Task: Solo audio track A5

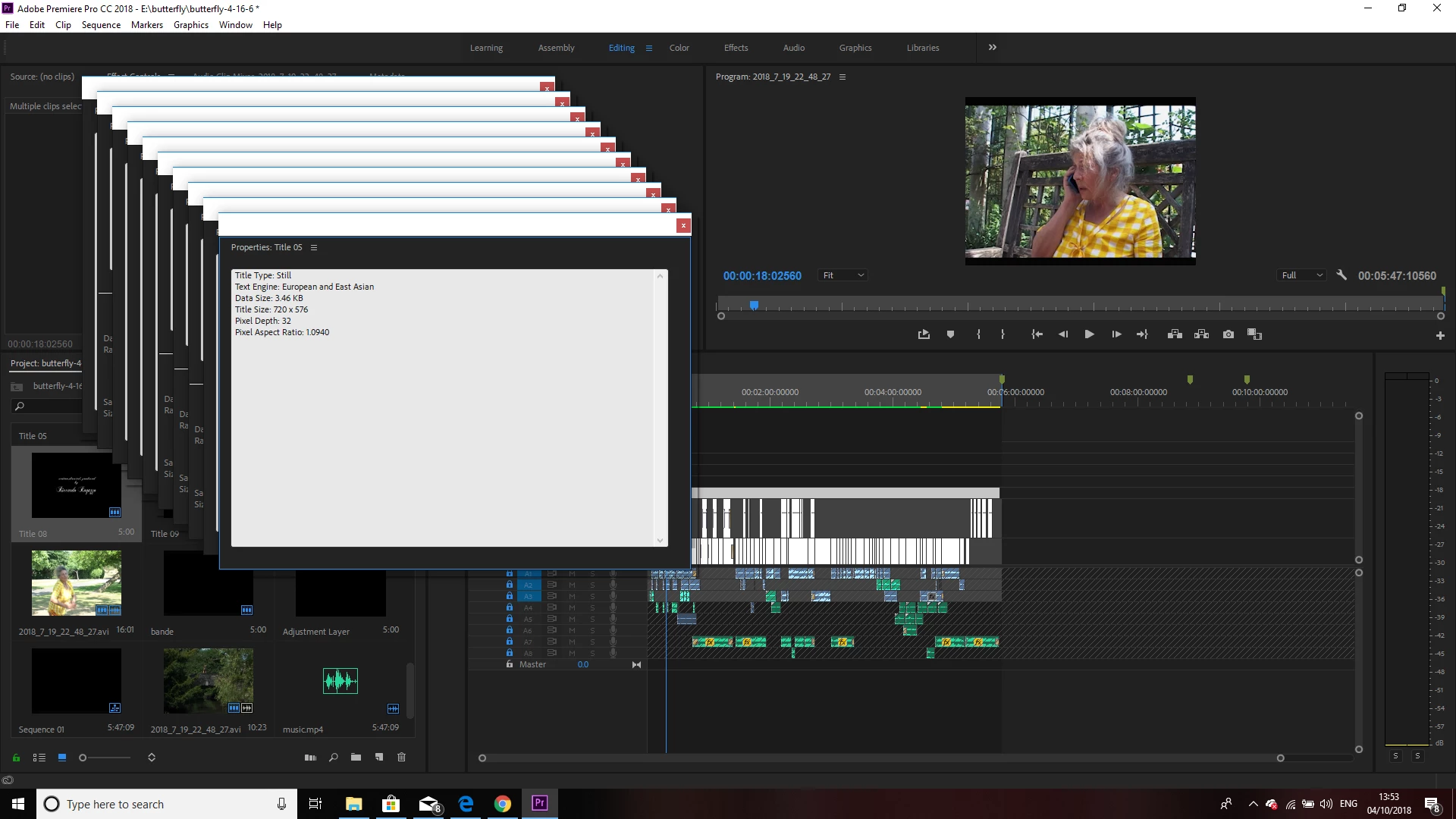Action: pos(592,619)
